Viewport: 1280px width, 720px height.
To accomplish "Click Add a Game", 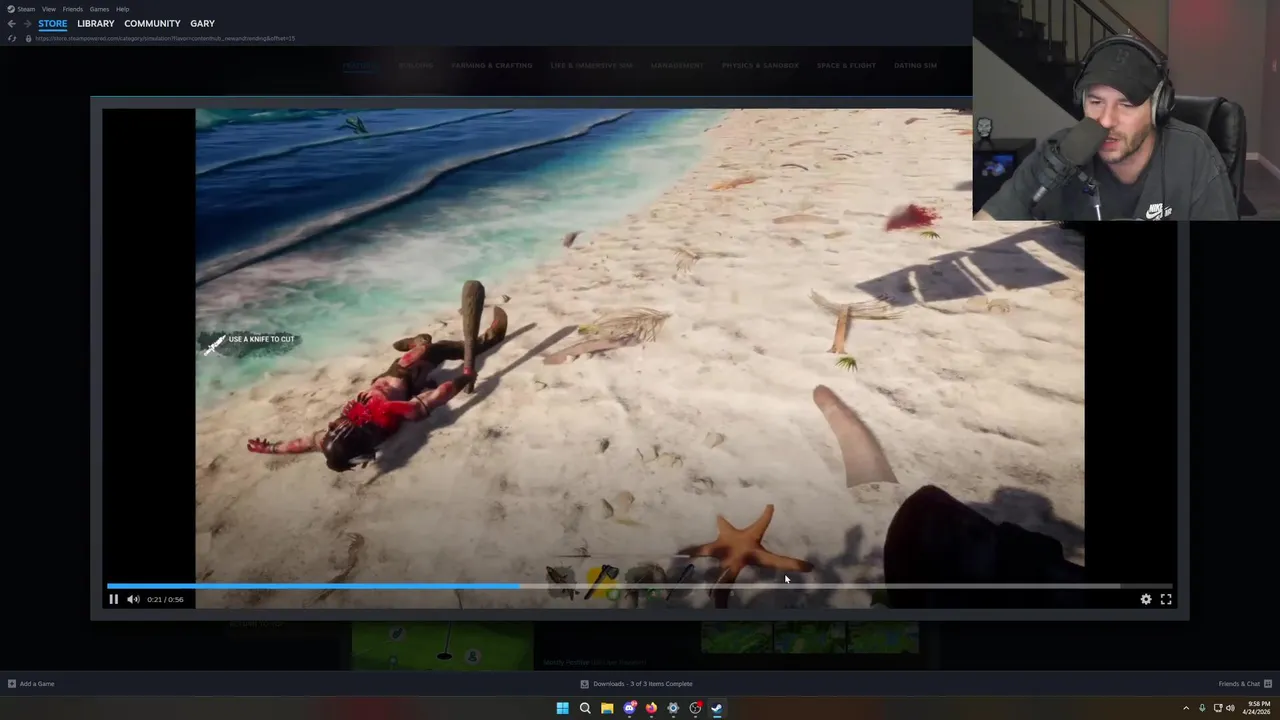I will click(31, 684).
